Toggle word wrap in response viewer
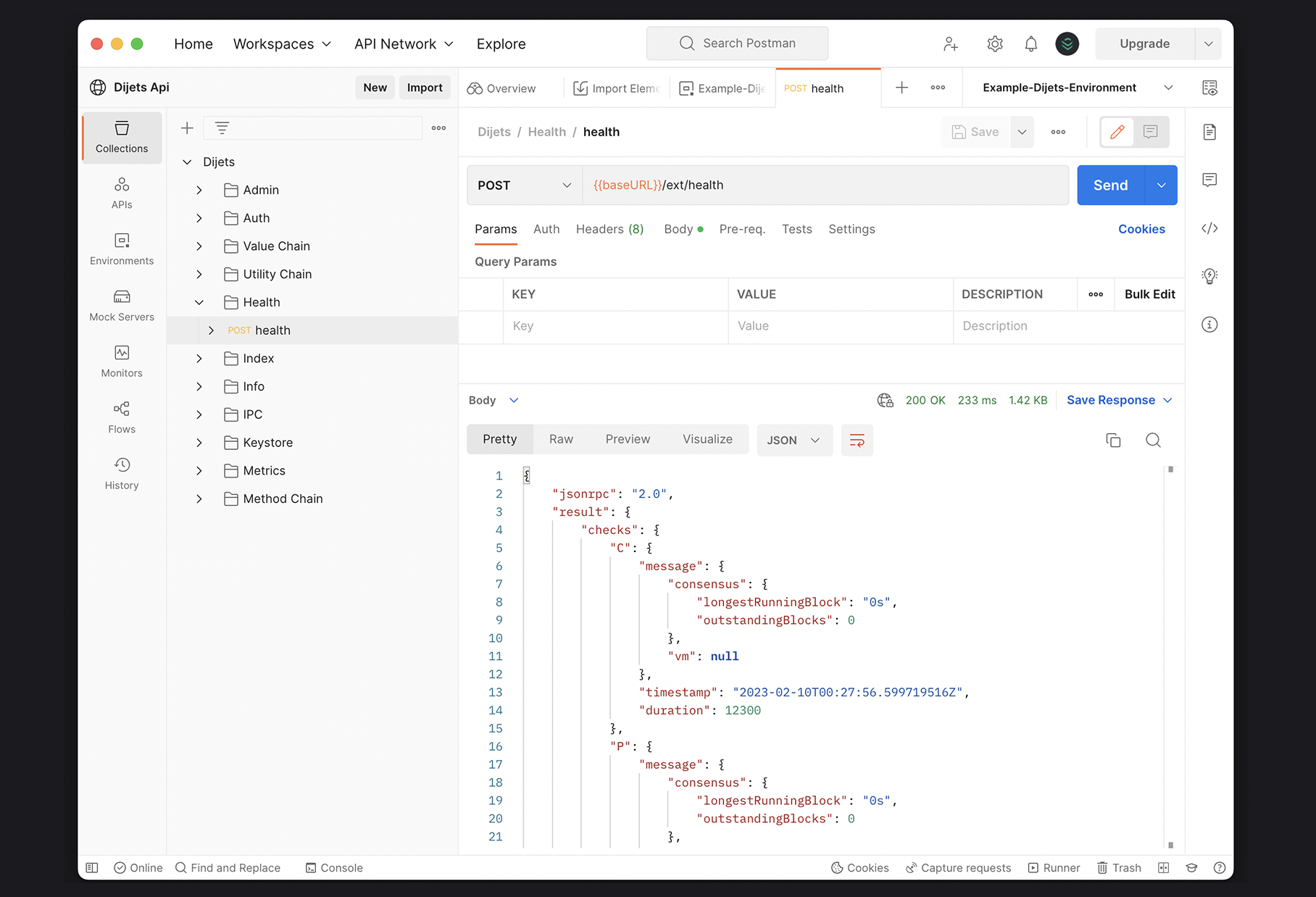This screenshot has height=897, width=1316. pyautogui.click(x=857, y=440)
